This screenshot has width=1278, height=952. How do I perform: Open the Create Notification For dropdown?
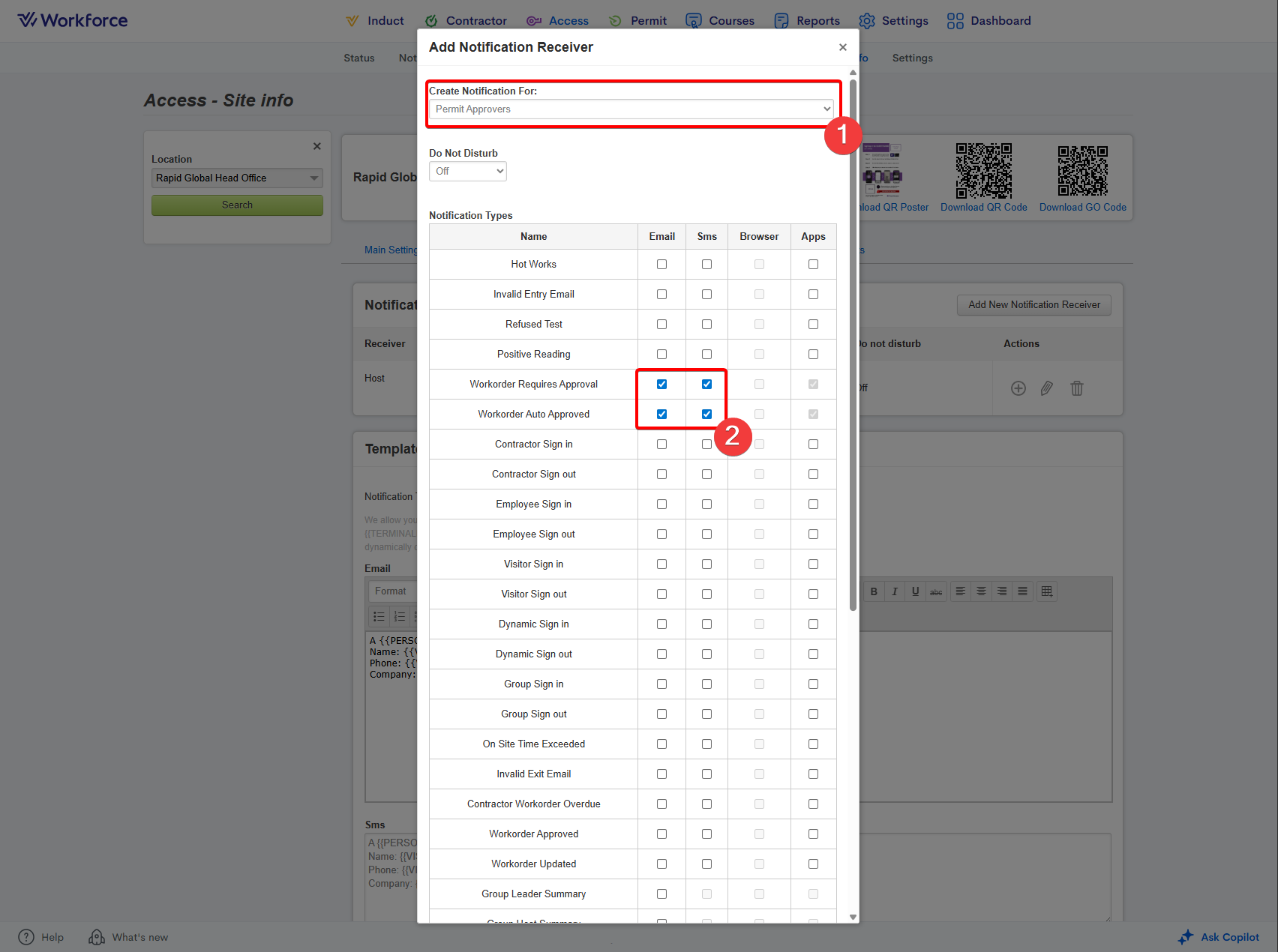click(x=631, y=109)
